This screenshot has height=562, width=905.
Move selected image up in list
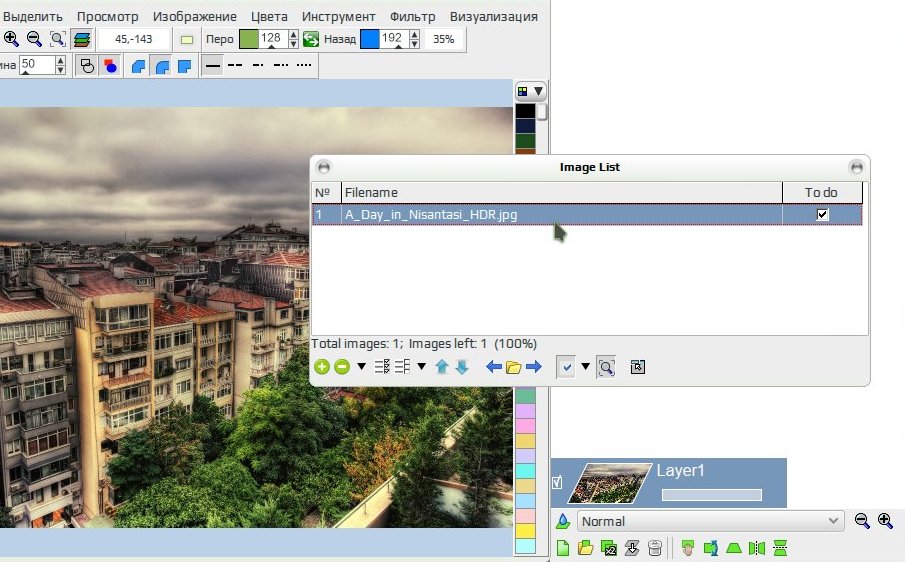pyautogui.click(x=442, y=367)
